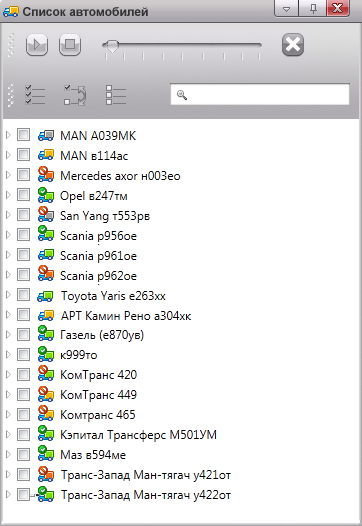Expand the к999то tree node
Image resolution: width=362 pixels, height=526 pixels.
point(8,354)
